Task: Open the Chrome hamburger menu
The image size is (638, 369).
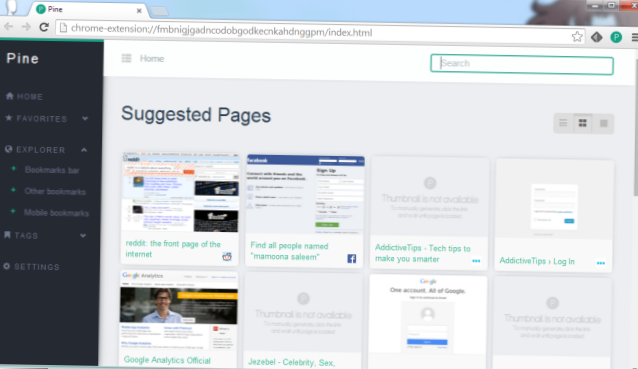Action: click(x=634, y=37)
